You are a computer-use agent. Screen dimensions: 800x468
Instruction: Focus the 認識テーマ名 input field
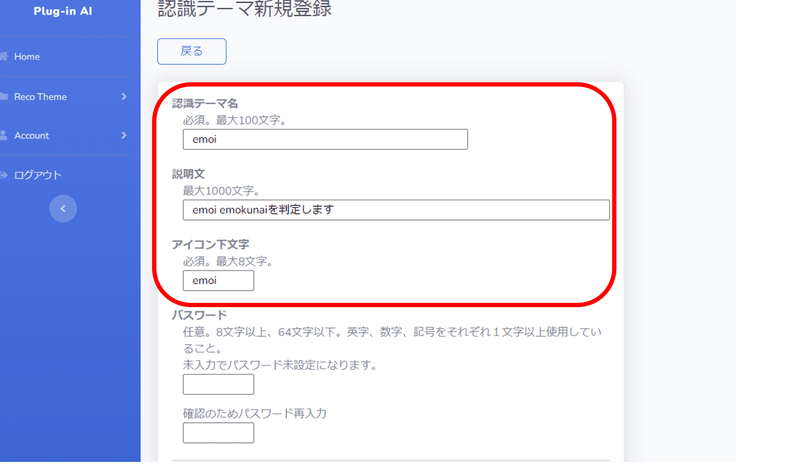pyautogui.click(x=325, y=139)
